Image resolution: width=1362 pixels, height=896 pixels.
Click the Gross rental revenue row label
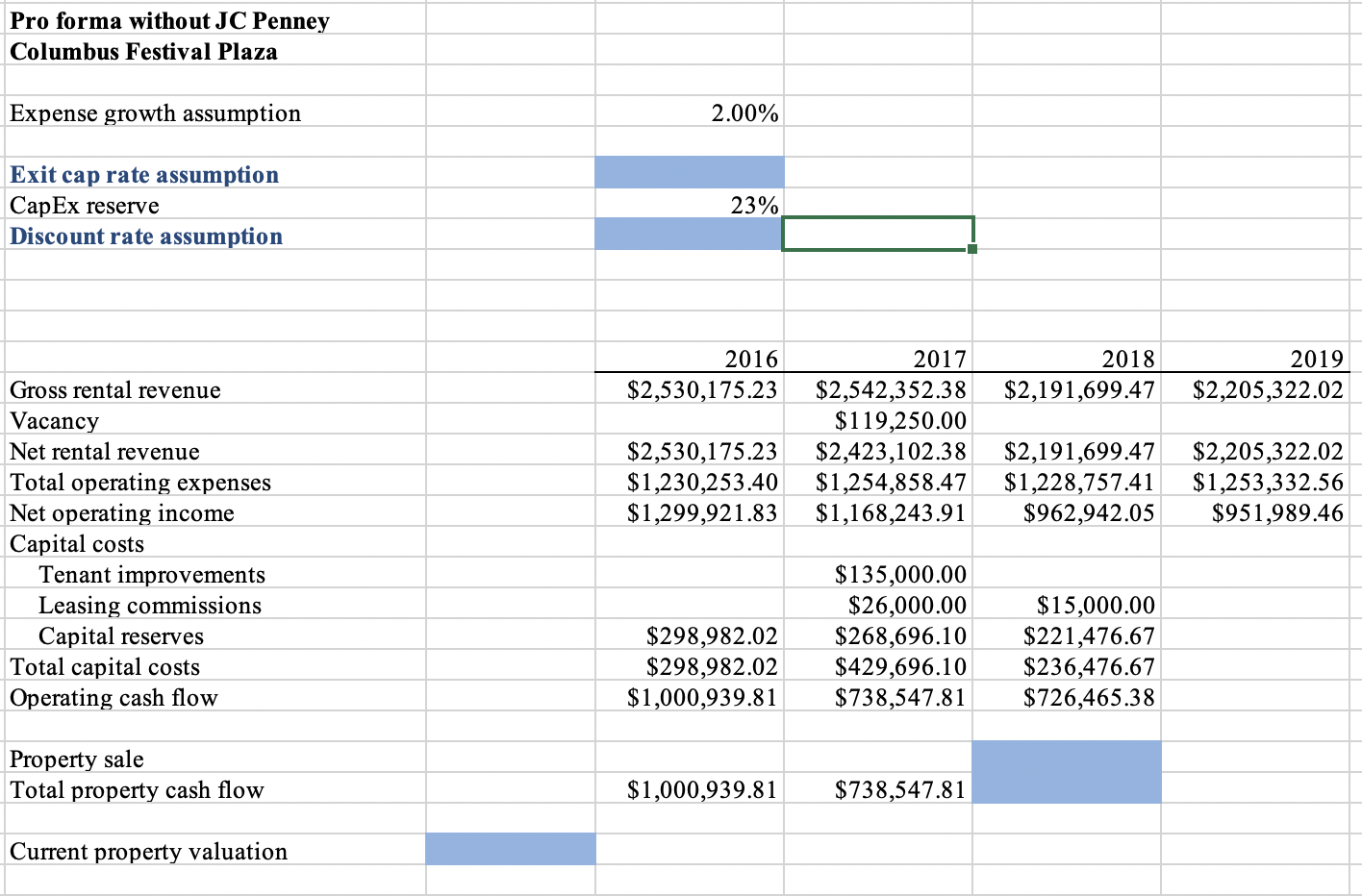(x=114, y=389)
